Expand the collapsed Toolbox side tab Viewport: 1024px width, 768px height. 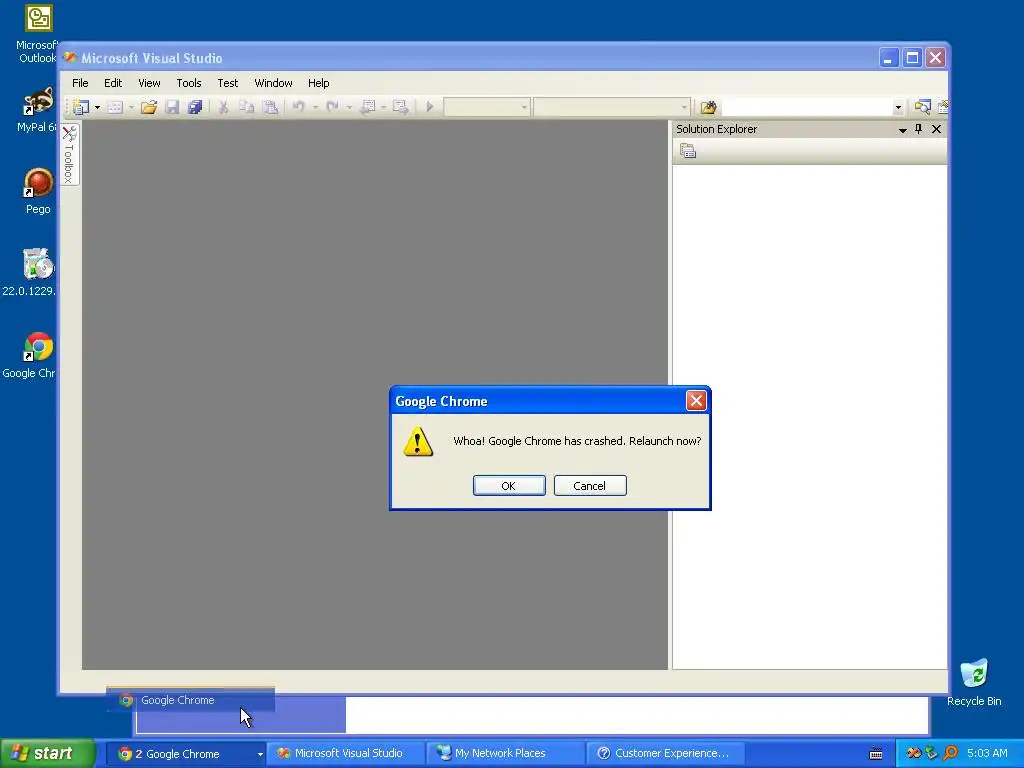click(x=69, y=154)
